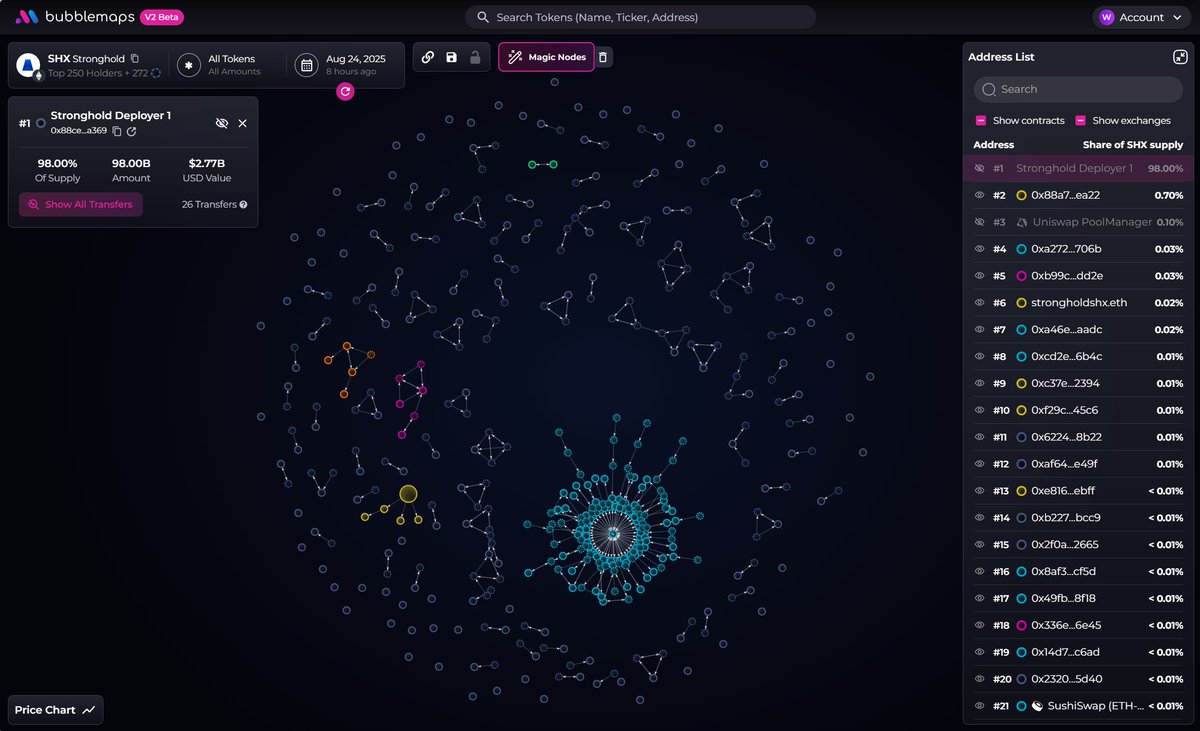Expand the Address List panel
Screen dimensions: 1200x731
[x=1180, y=57]
